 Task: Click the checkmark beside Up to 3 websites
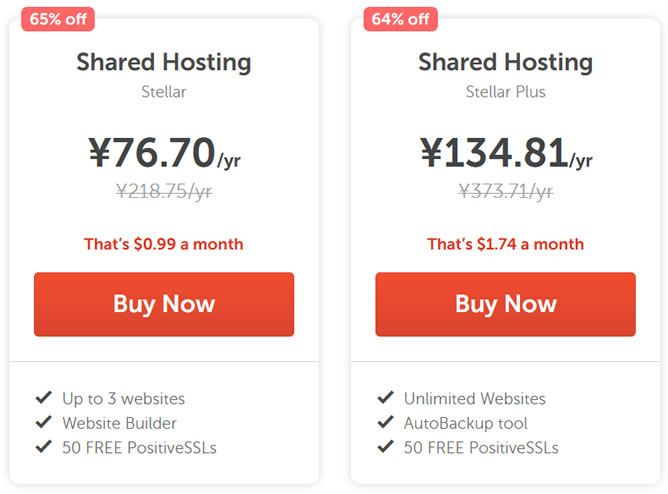click(42, 398)
